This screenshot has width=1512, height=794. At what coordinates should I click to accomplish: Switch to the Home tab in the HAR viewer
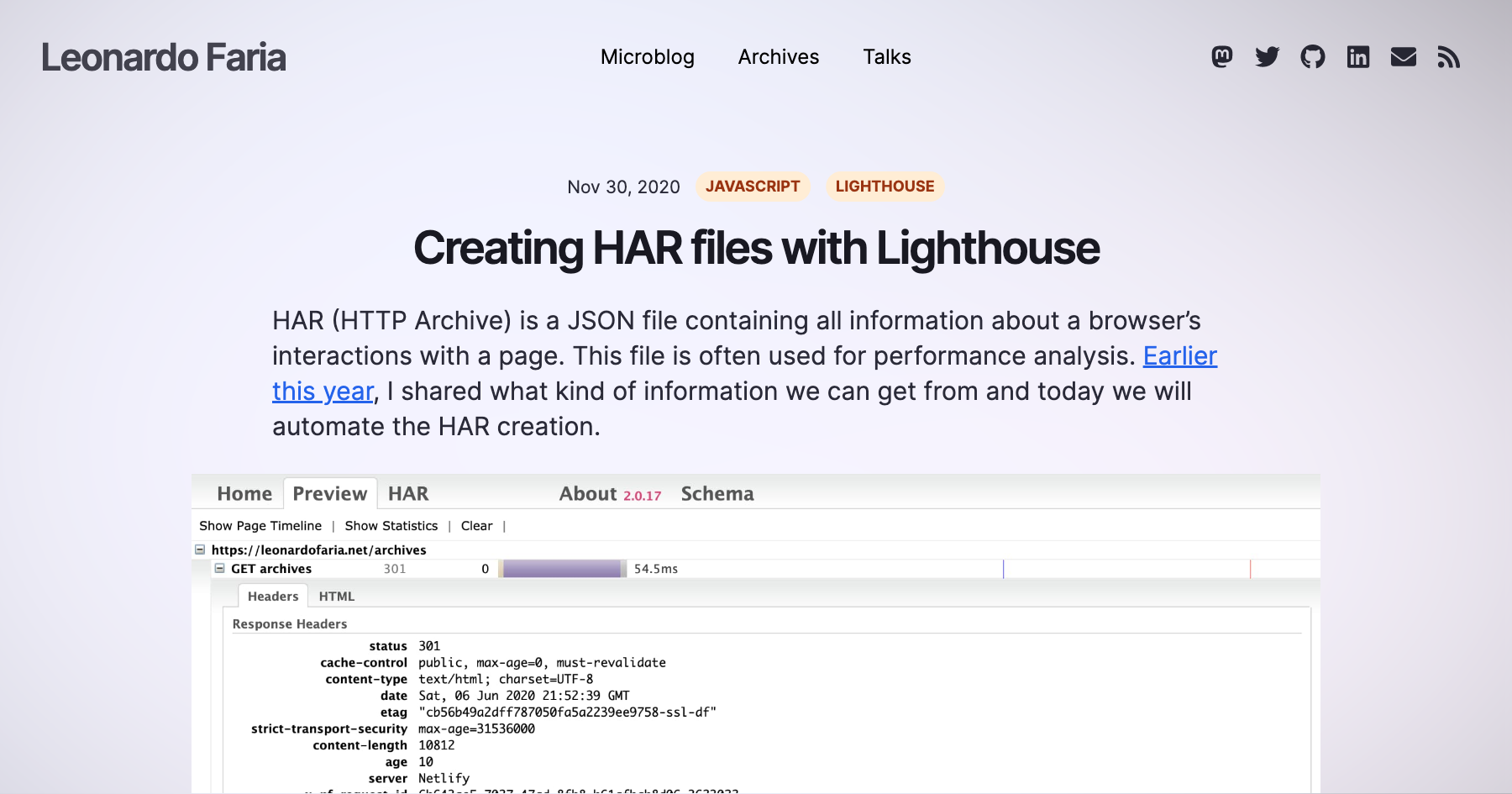coord(244,494)
